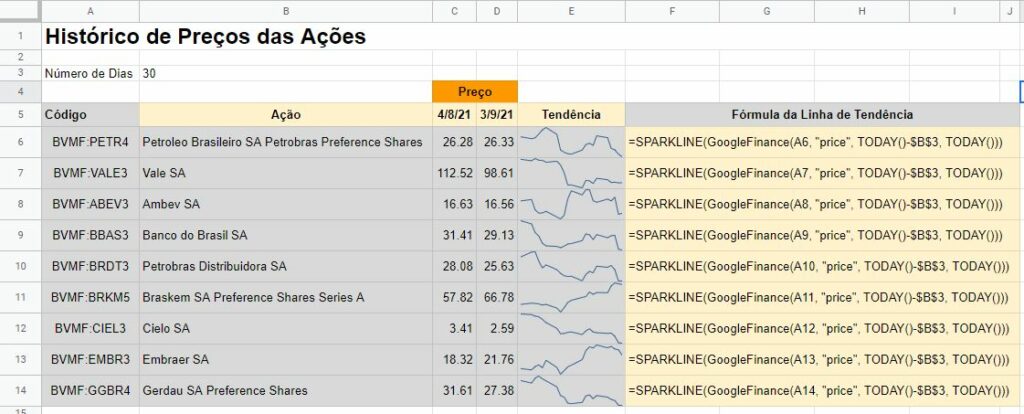Select the Braskem sparkline chart cell
Image resolution: width=1024 pixels, height=414 pixels.
[571, 297]
